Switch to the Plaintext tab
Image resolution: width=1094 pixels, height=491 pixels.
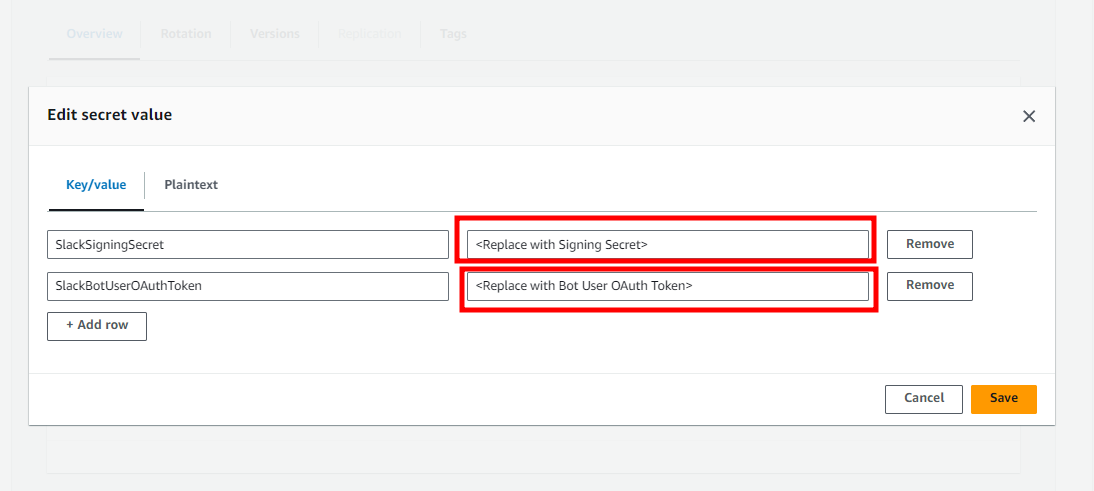tap(191, 185)
